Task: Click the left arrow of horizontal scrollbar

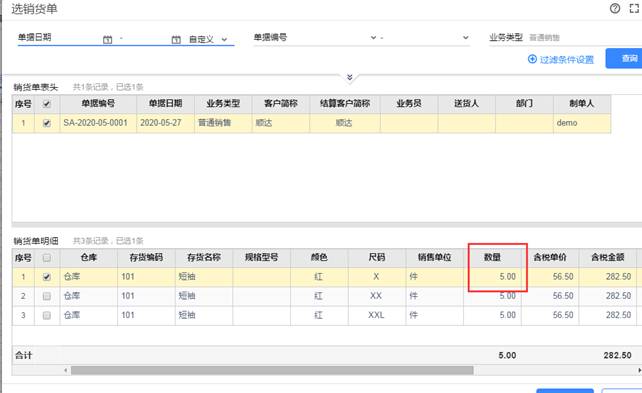Action: 66,370
